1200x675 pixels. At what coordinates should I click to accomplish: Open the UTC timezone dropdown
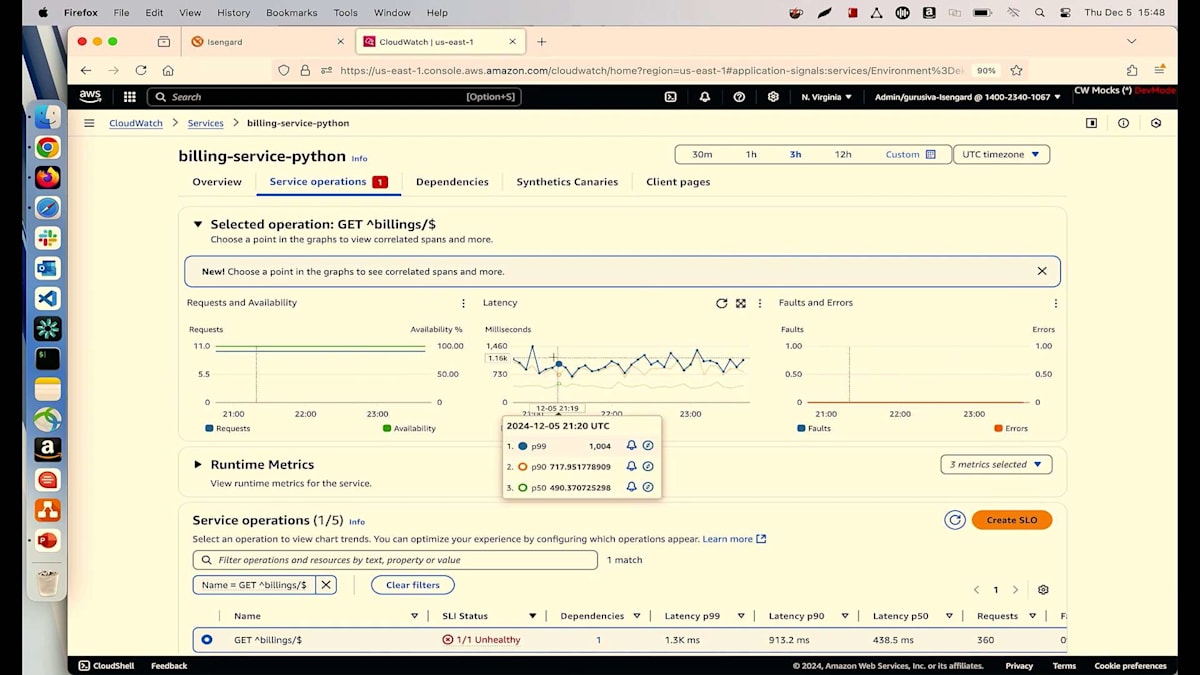pyautogui.click(x=1001, y=155)
